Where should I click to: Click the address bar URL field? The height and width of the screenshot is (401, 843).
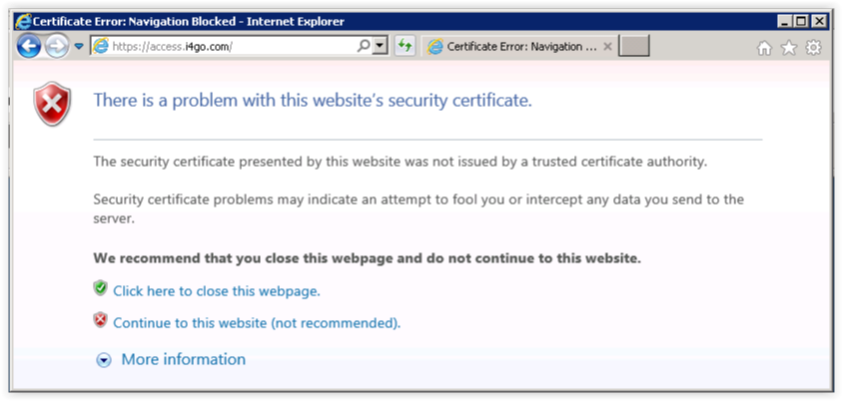pos(224,46)
